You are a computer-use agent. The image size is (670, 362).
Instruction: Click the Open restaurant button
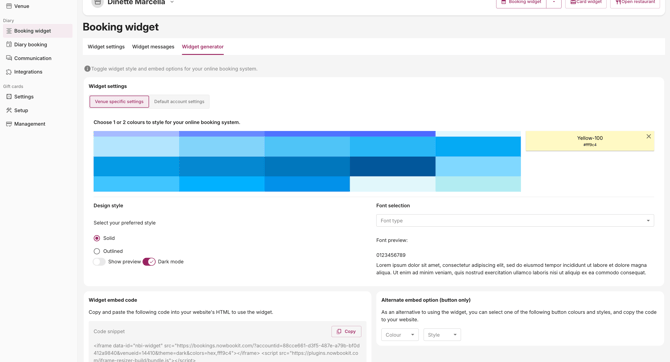coord(635,3)
